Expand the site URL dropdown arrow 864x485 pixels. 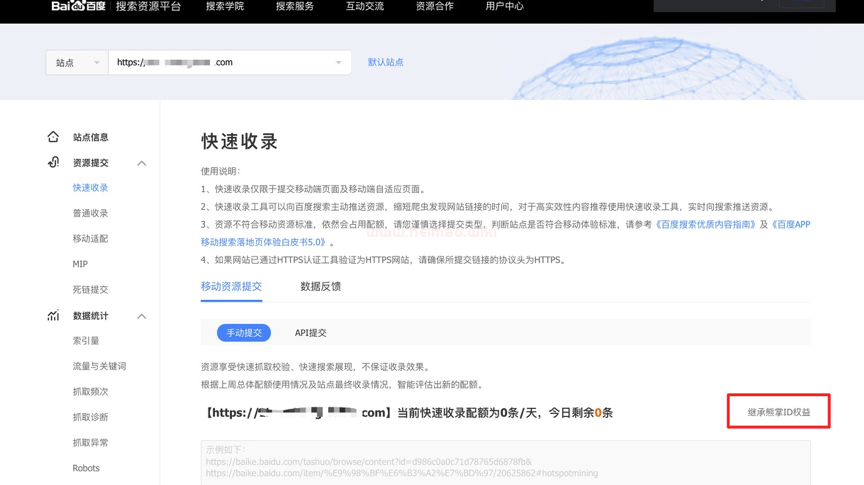338,63
